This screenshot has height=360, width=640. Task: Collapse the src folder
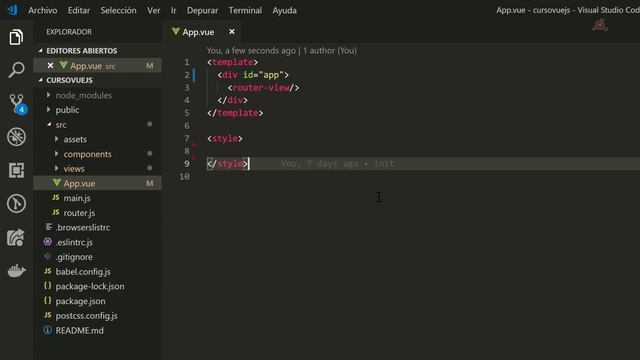(49, 124)
